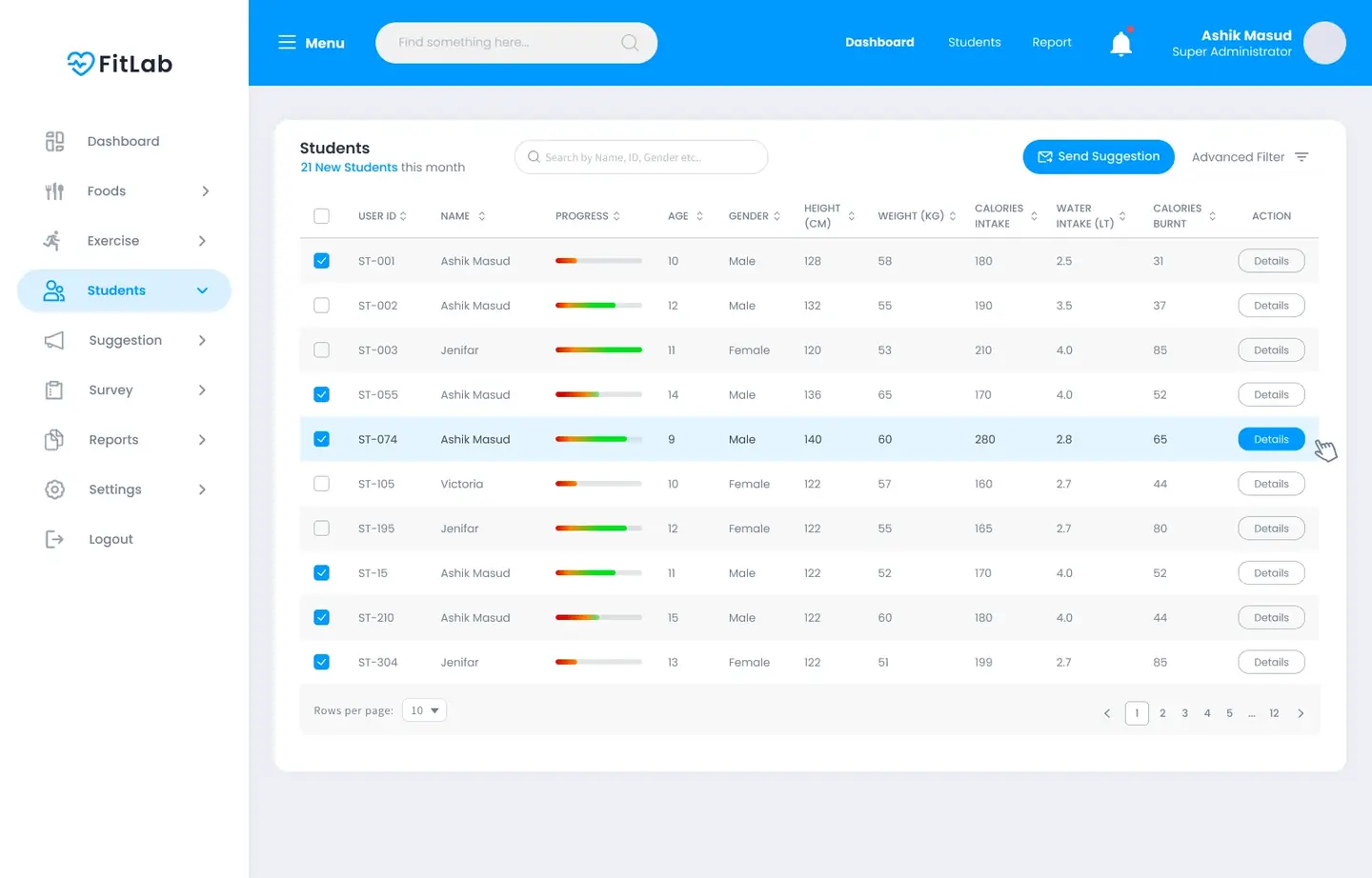Image resolution: width=1372 pixels, height=878 pixels.
Task: Toggle the select-all header checkbox
Action: (321, 216)
